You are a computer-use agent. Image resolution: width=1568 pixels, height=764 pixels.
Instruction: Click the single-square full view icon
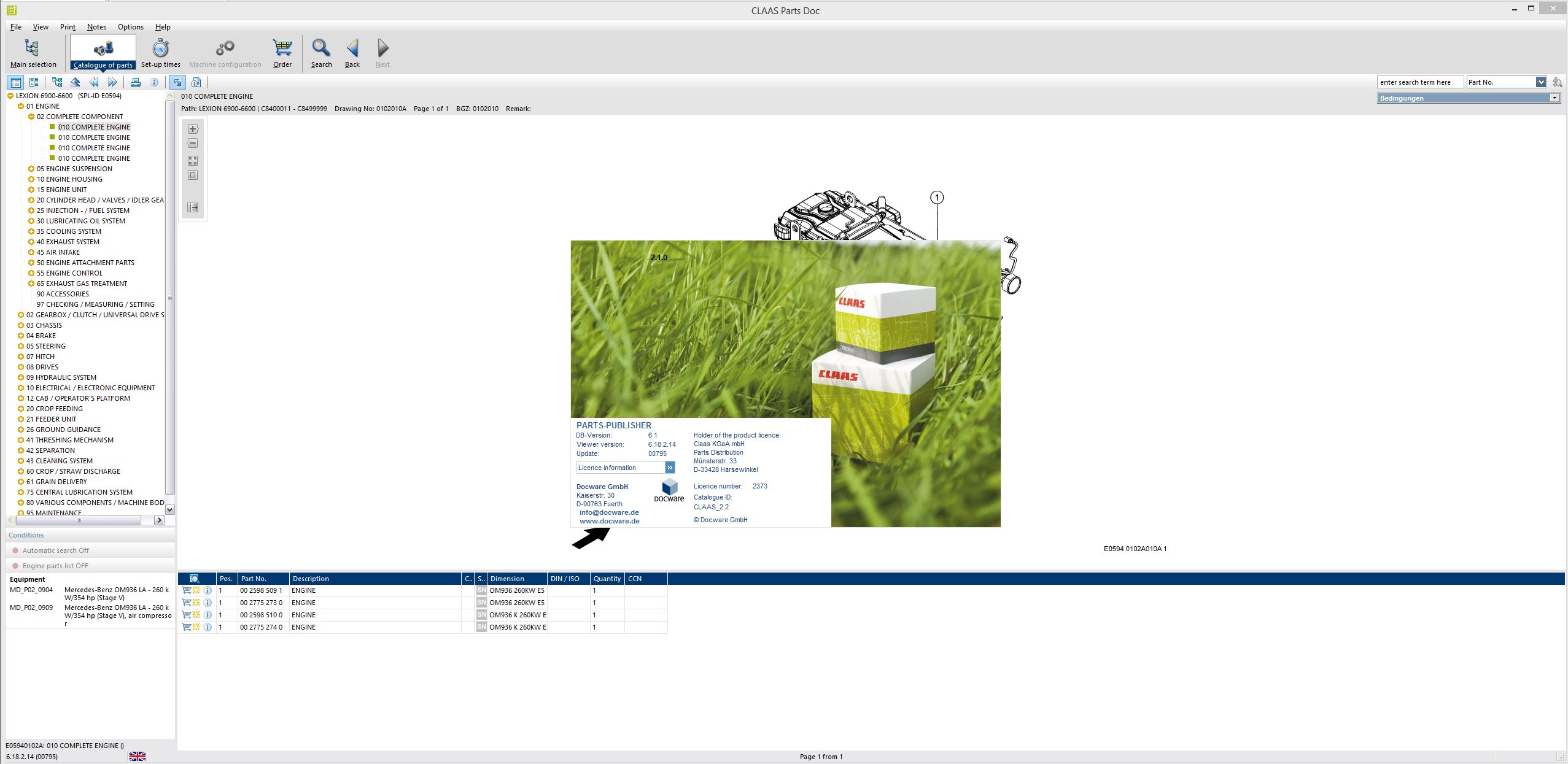pyautogui.click(x=193, y=176)
